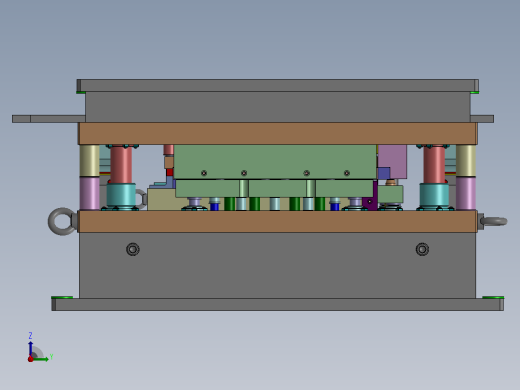Select the lower brown plate

[278, 221]
